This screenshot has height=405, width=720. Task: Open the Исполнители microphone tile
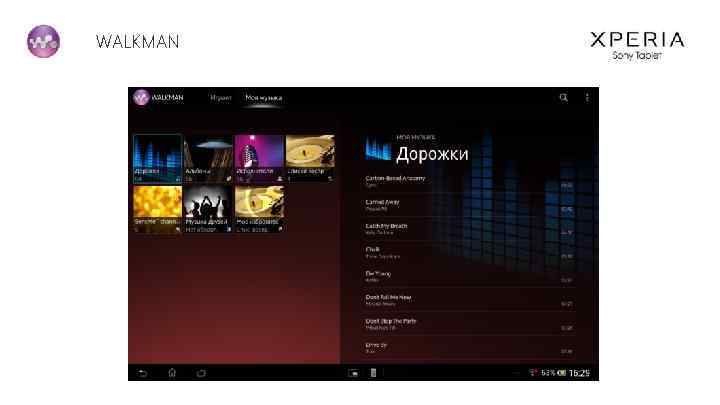259,159
